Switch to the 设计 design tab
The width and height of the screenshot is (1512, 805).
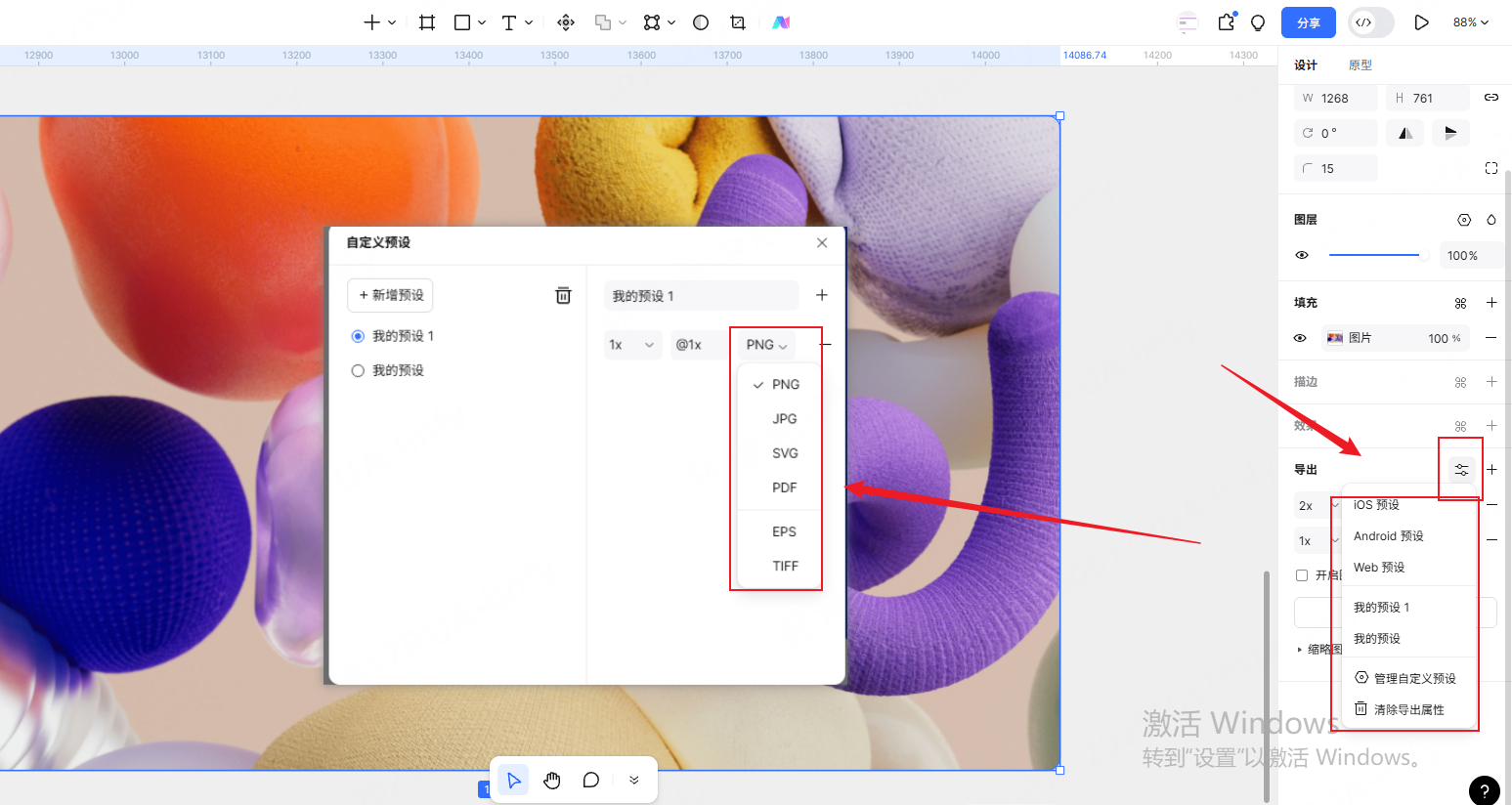[x=1306, y=65]
